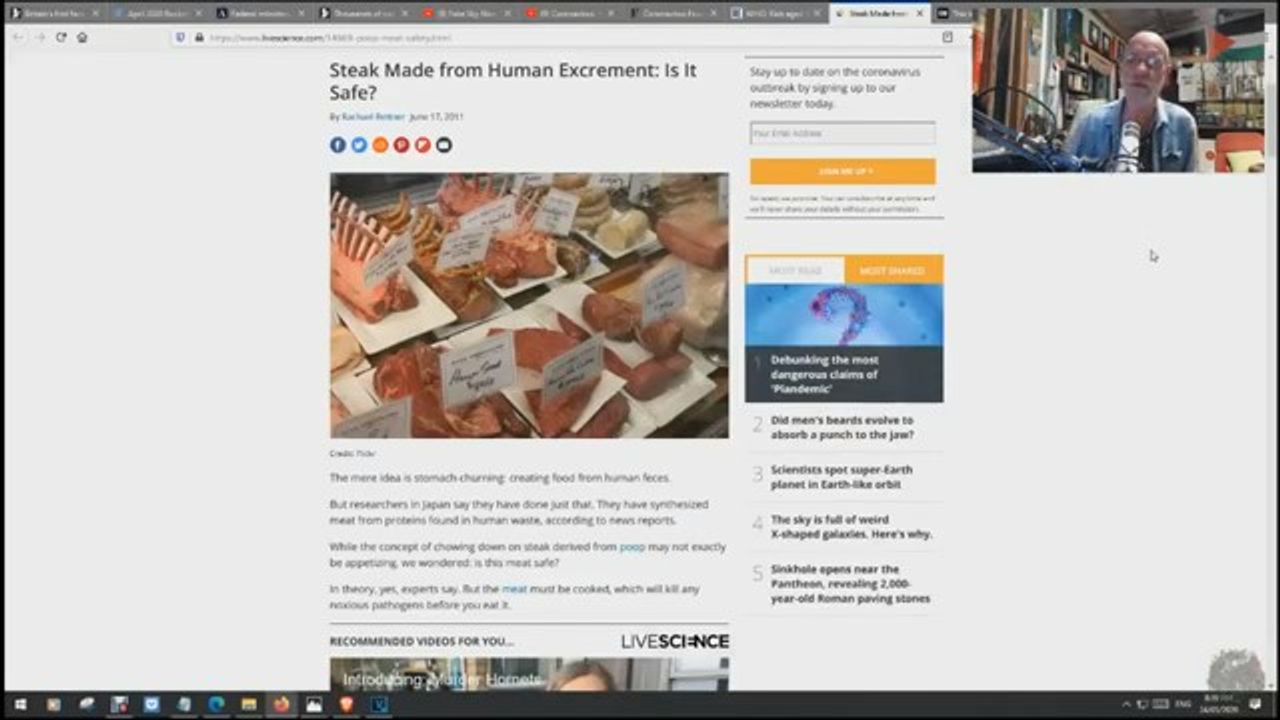Select the Most Shared tab
Image resolution: width=1280 pixels, height=720 pixels.
point(892,270)
